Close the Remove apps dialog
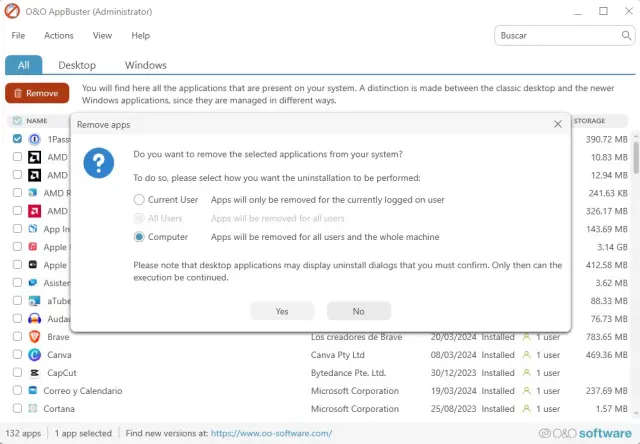Viewport: 640px width, 444px height. point(557,124)
